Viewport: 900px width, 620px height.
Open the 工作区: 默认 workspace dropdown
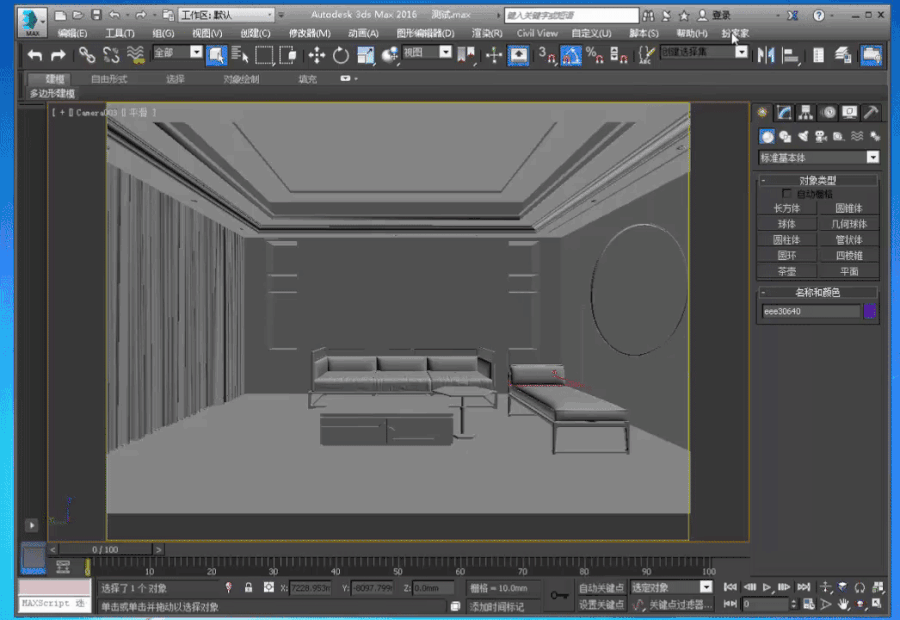tap(227, 15)
